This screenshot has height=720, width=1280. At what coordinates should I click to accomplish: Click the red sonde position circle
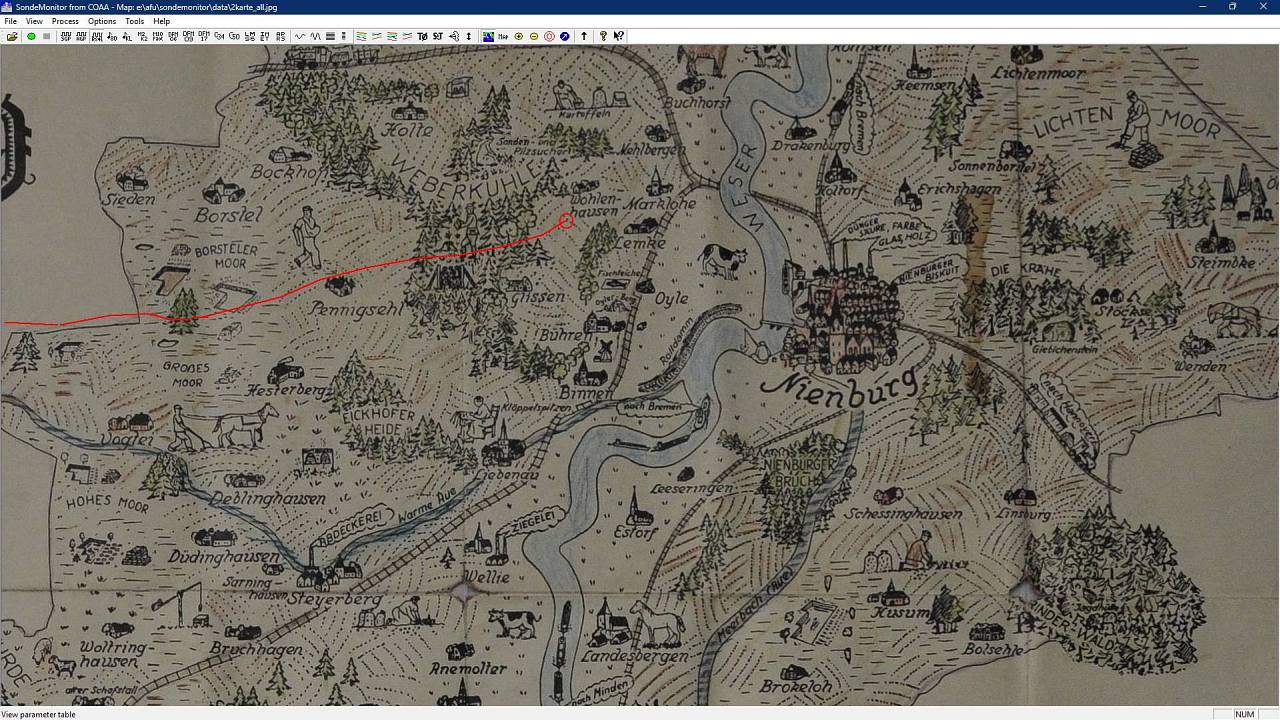point(566,221)
